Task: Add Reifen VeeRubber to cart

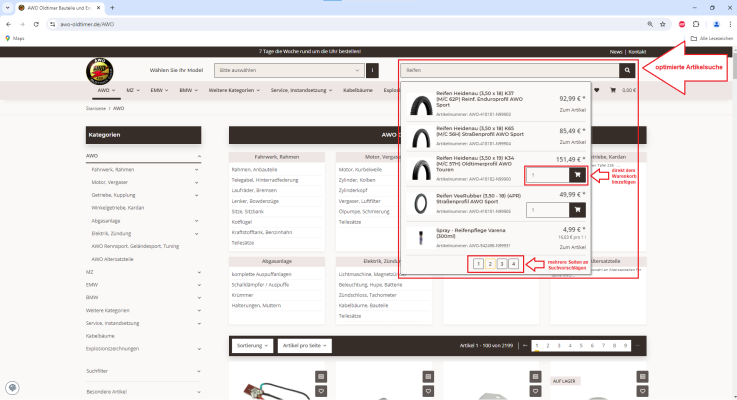Action: pyautogui.click(x=577, y=210)
